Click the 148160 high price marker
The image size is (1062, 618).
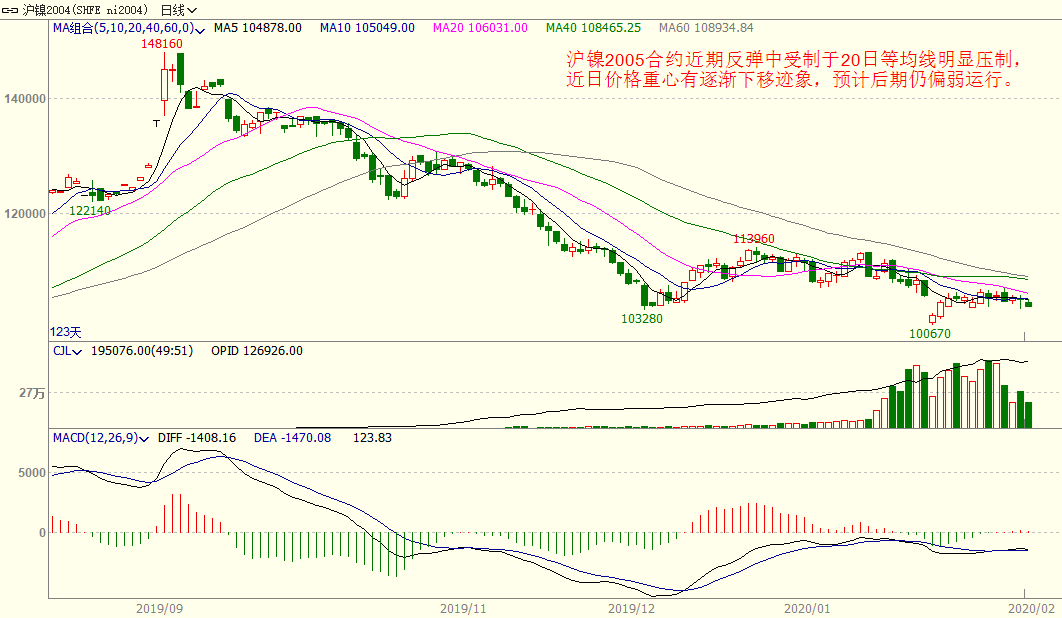click(x=161, y=44)
